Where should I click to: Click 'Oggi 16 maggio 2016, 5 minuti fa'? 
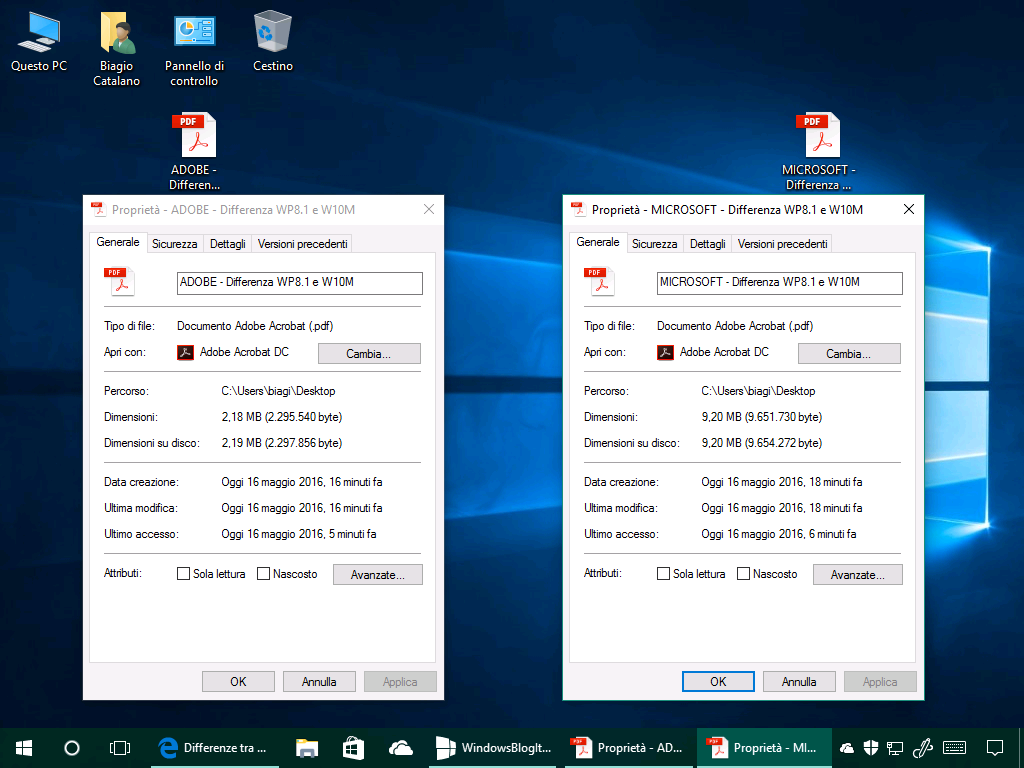click(x=298, y=534)
